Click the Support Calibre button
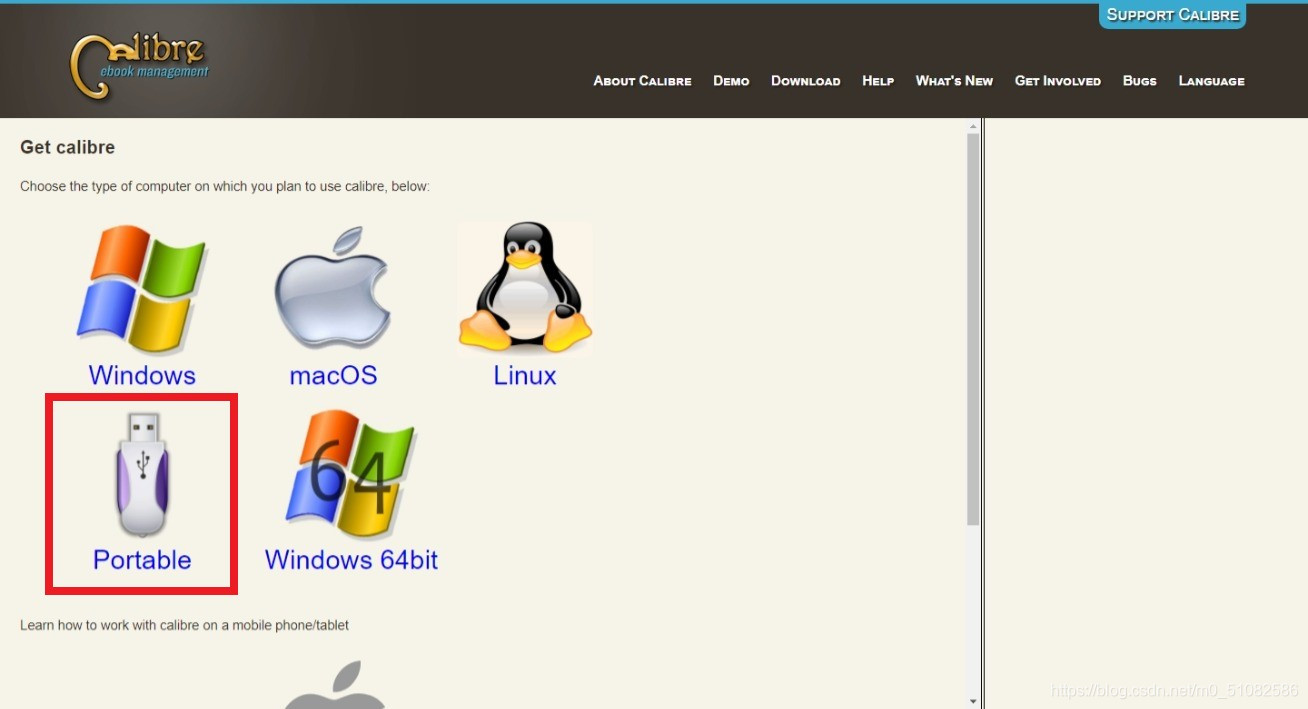 point(1172,15)
